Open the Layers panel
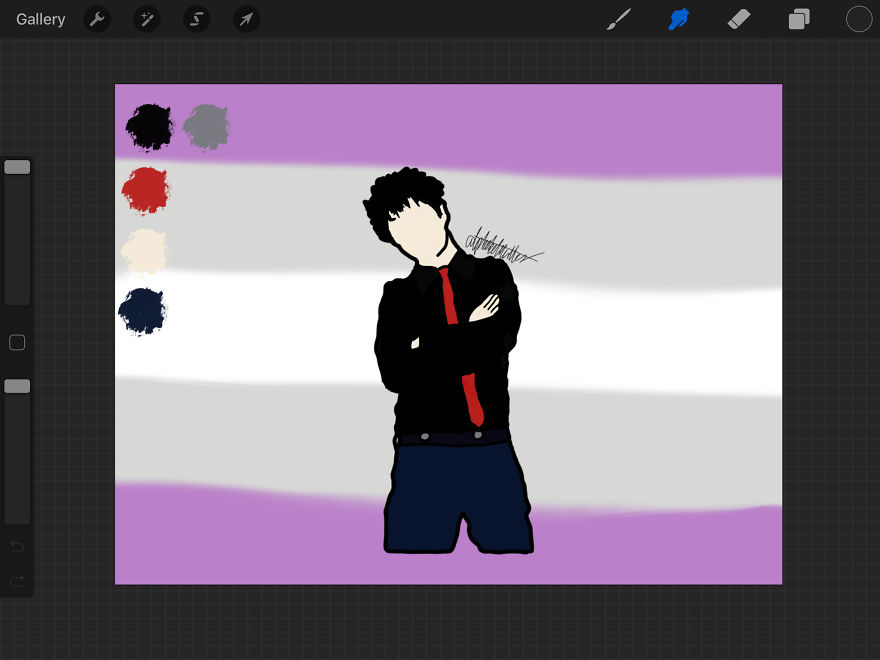This screenshot has width=880, height=660. click(x=798, y=19)
